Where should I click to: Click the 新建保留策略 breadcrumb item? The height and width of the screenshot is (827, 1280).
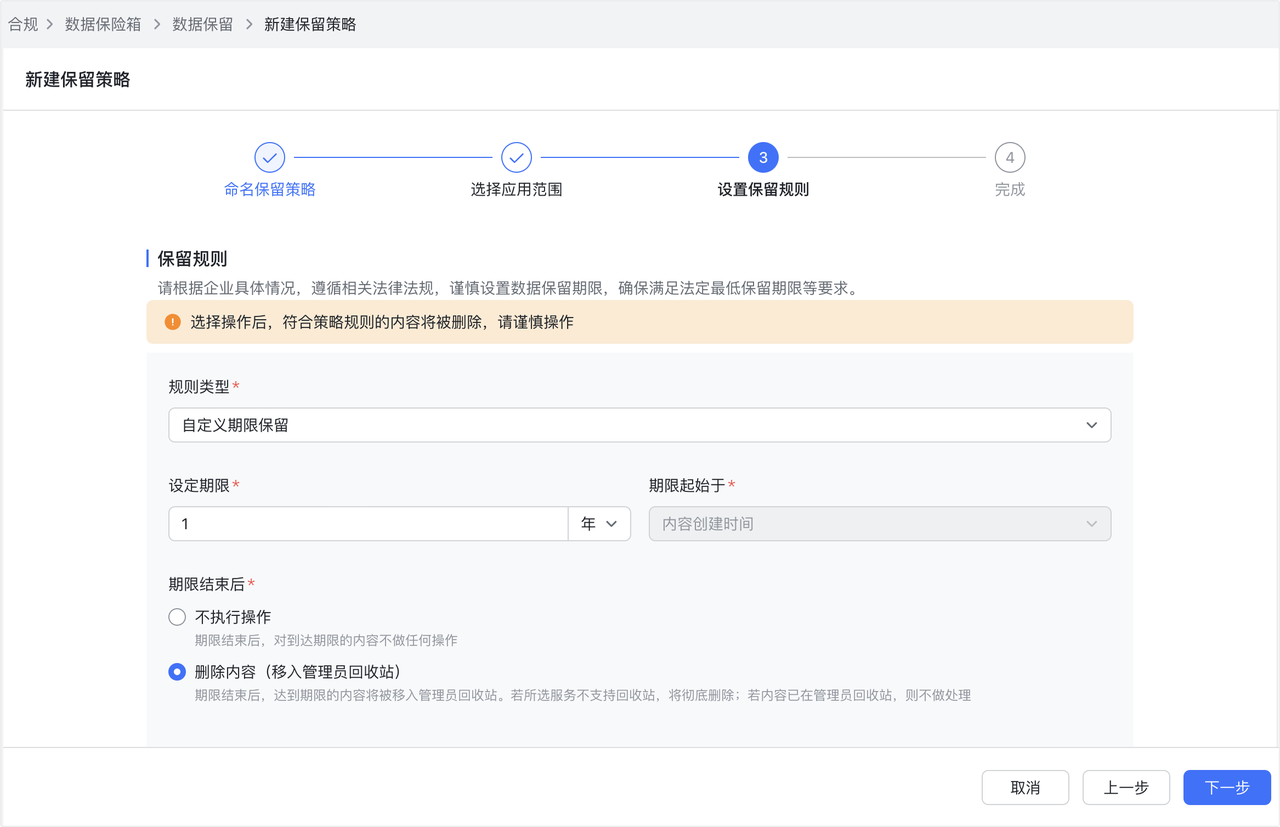(310, 24)
